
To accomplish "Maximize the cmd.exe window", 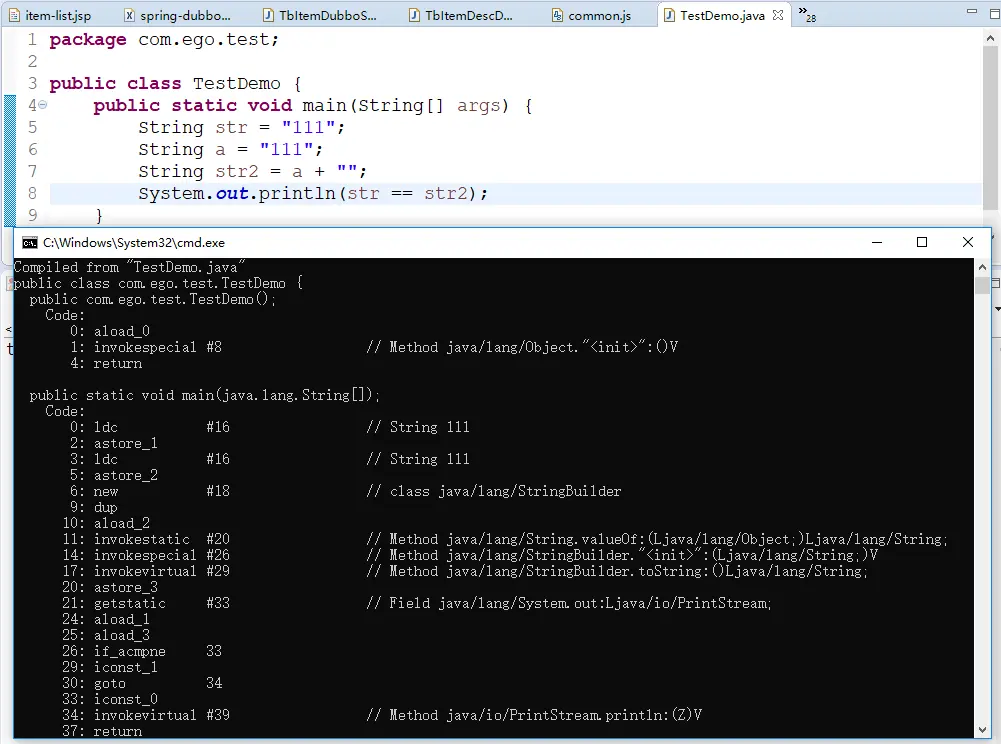I will [922, 242].
